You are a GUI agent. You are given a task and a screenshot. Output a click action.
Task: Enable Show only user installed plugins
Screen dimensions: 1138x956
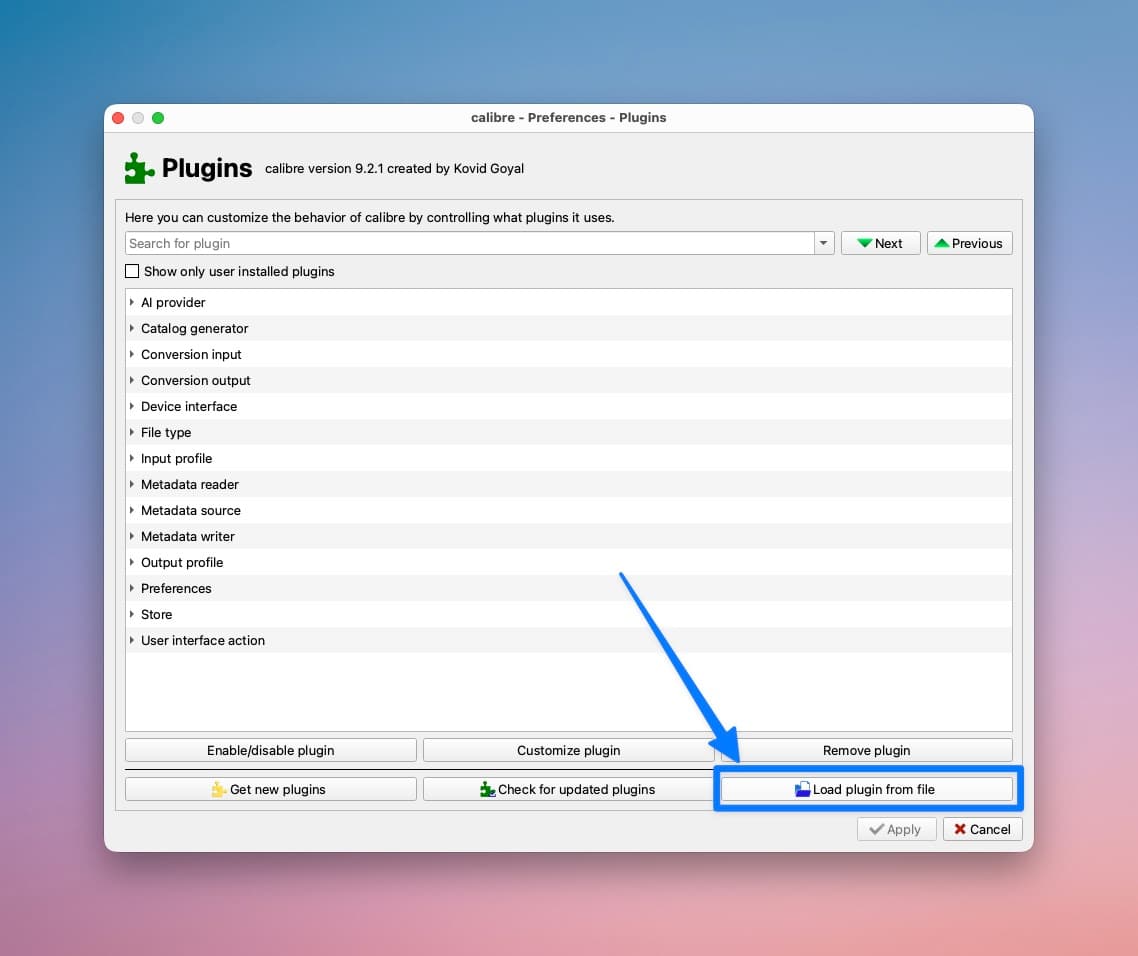coord(132,271)
